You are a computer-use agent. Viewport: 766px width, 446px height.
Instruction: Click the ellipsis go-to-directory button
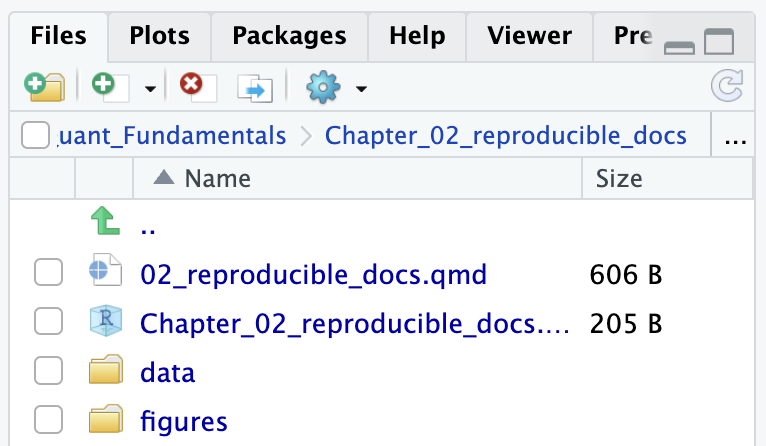tap(735, 135)
